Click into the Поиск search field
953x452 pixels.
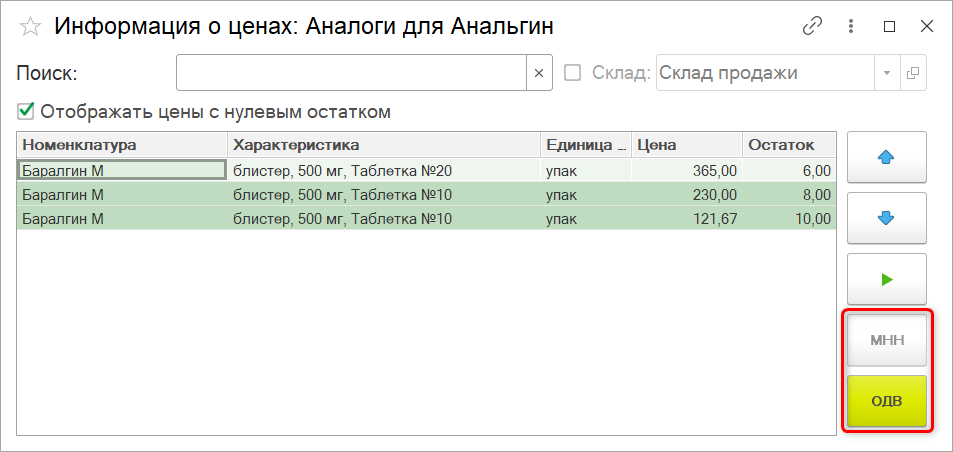[351, 73]
